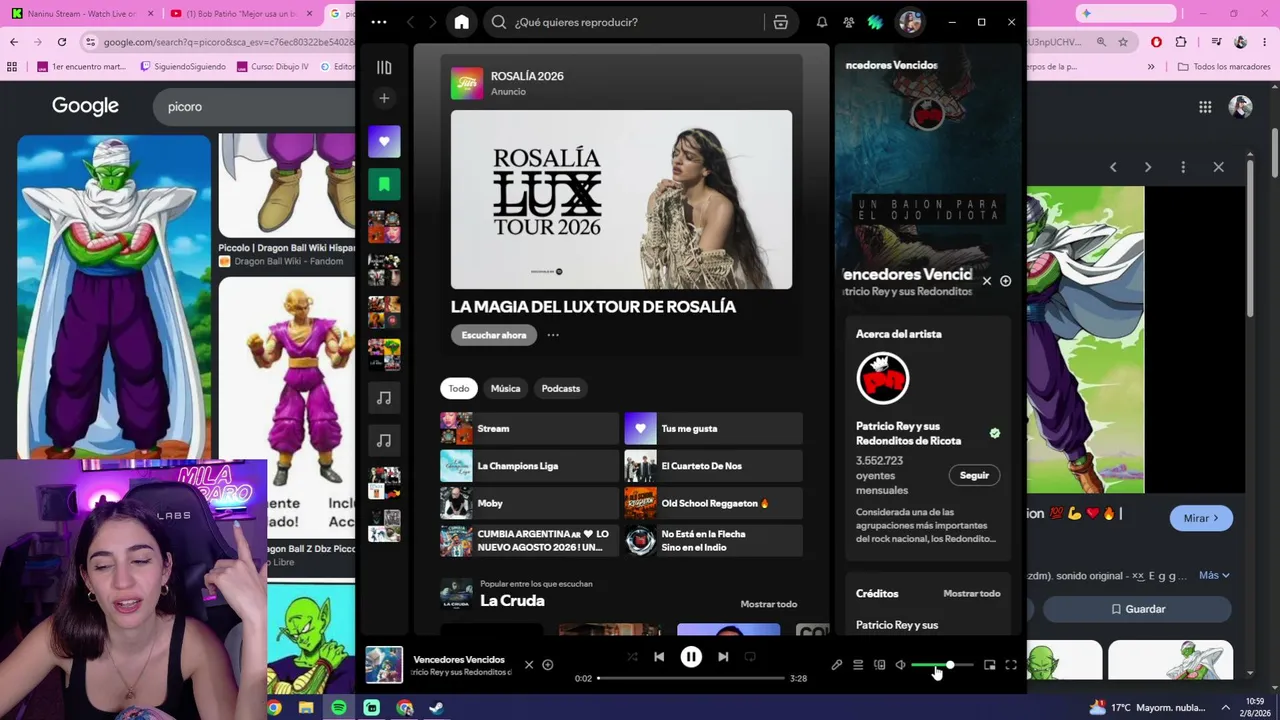The image size is (1280, 720).
Task: Open Todos los marcadores folder
Action: 1224,67
